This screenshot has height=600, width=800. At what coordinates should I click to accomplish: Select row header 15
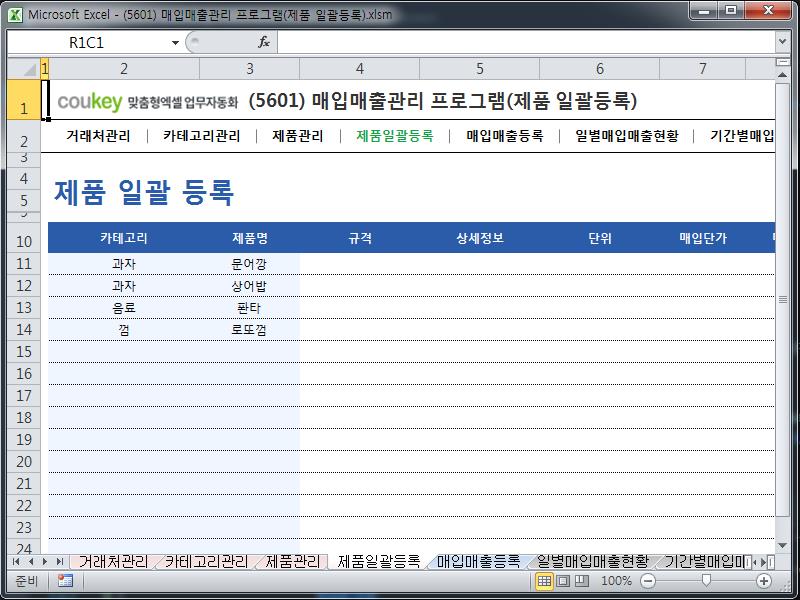[24, 352]
